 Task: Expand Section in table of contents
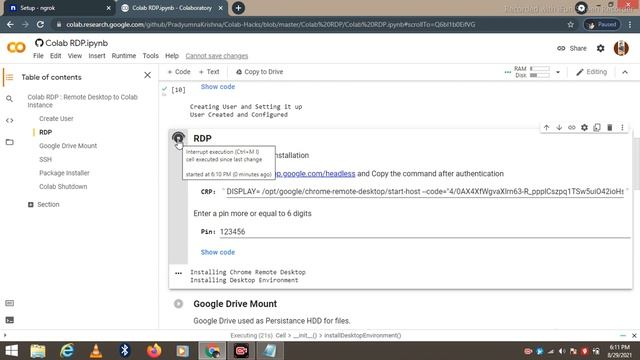(31, 204)
